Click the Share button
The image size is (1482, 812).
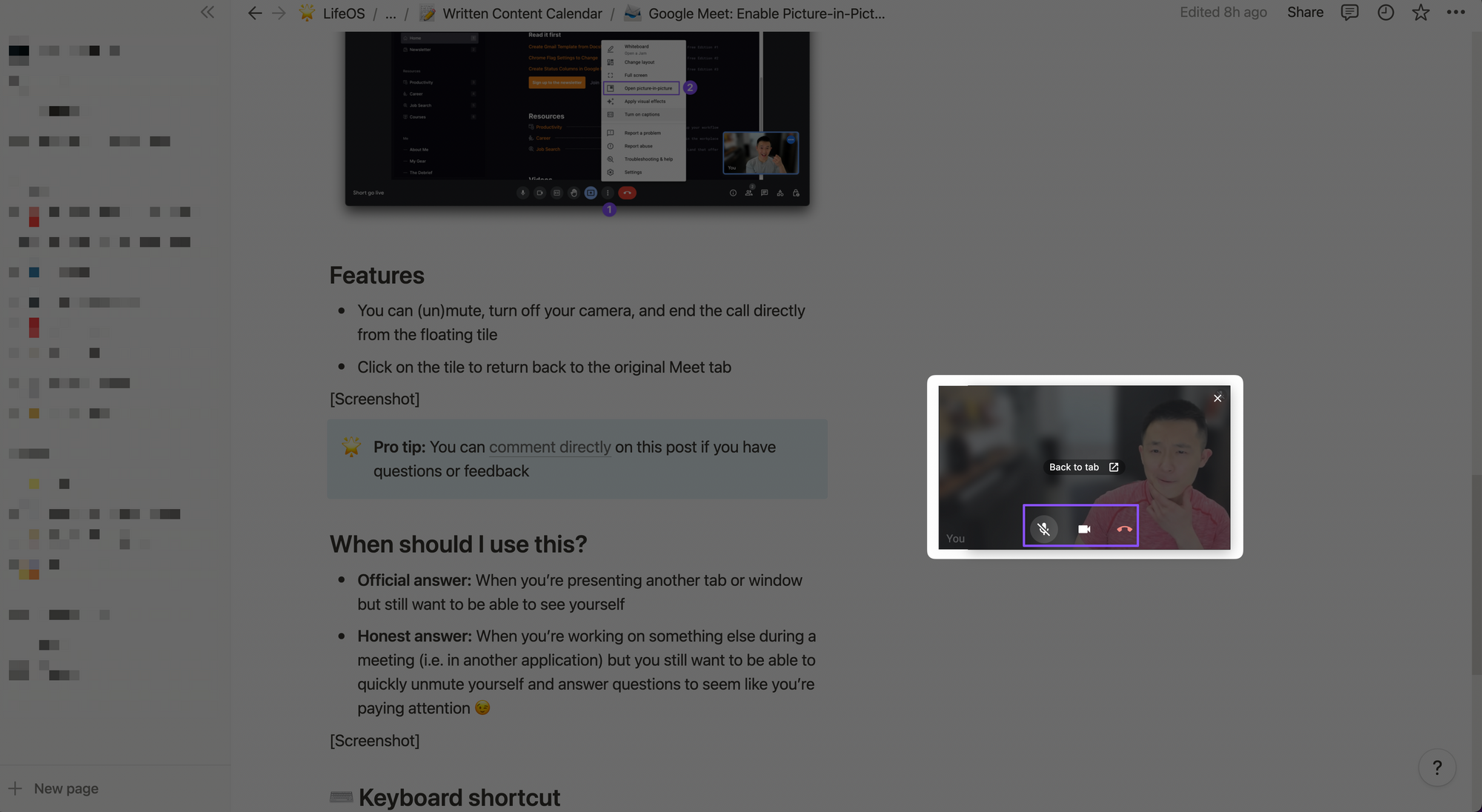(x=1305, y=13)
